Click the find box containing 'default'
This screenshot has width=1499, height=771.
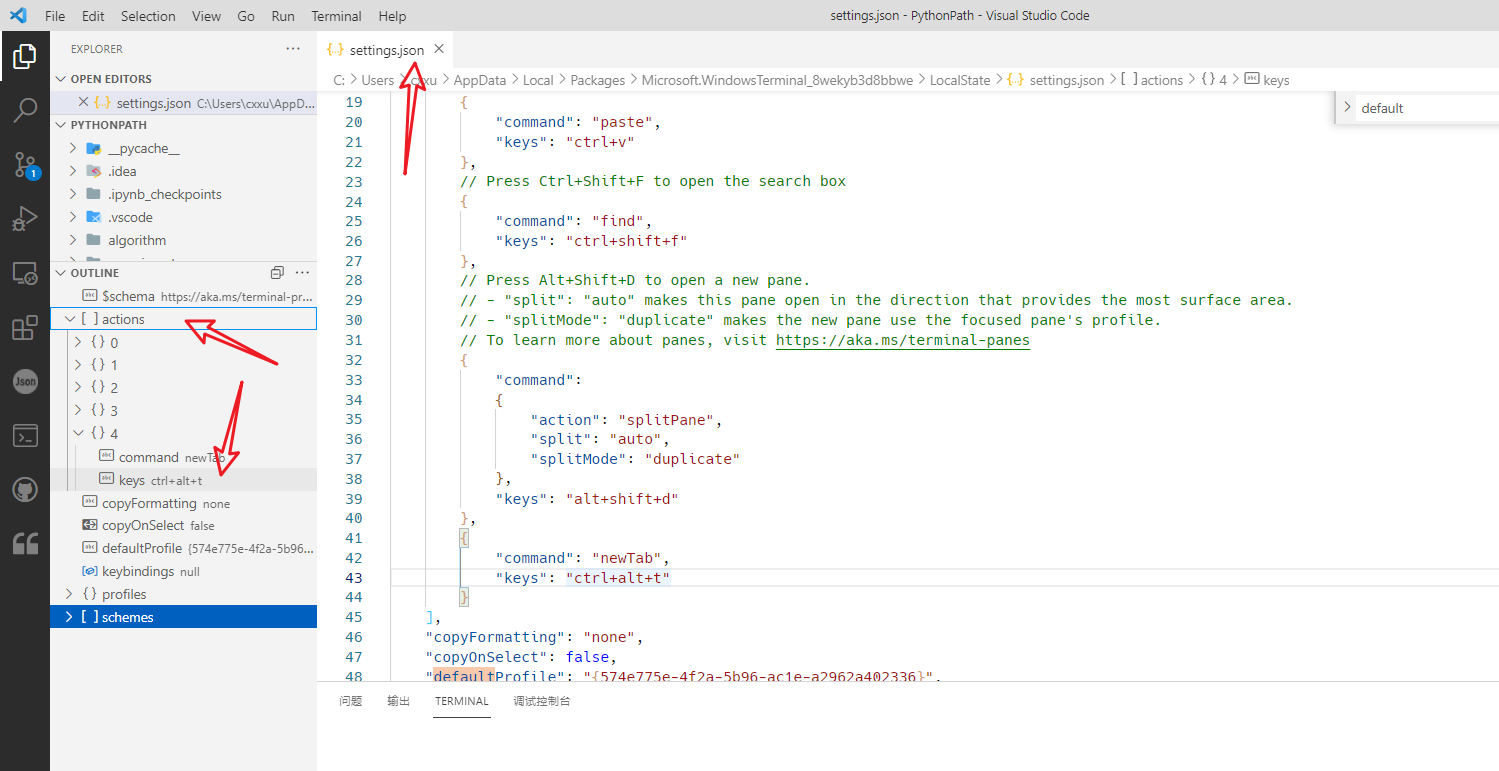click(x=1429, y=108)
